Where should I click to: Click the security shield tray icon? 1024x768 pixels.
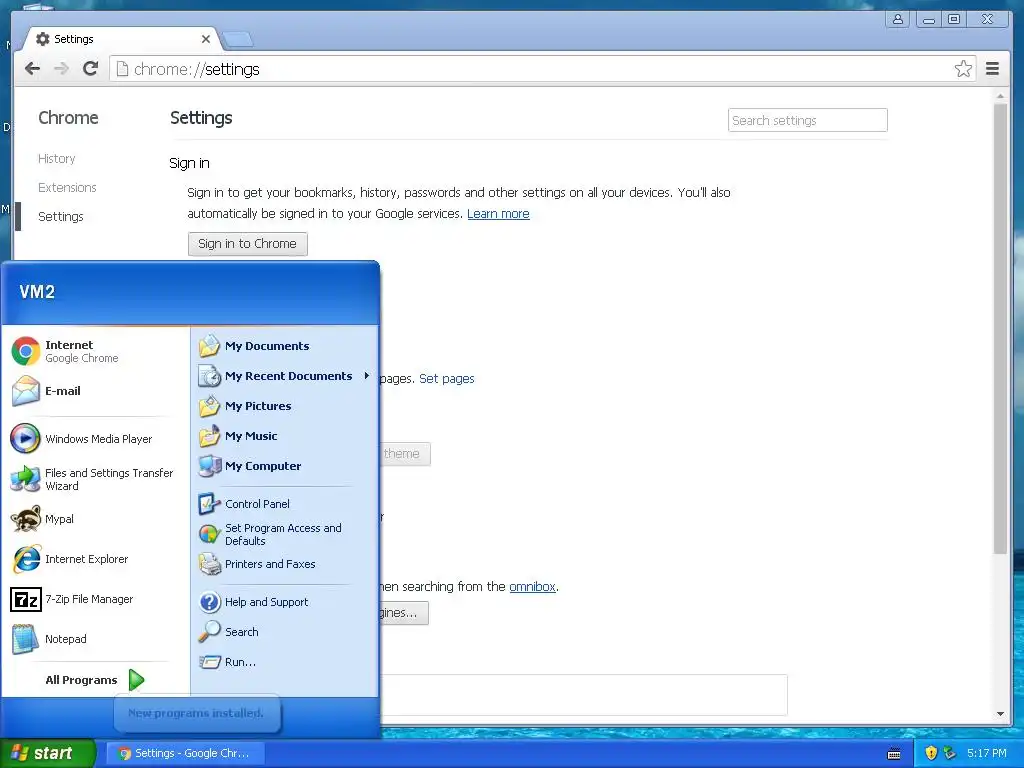(931, 753)
